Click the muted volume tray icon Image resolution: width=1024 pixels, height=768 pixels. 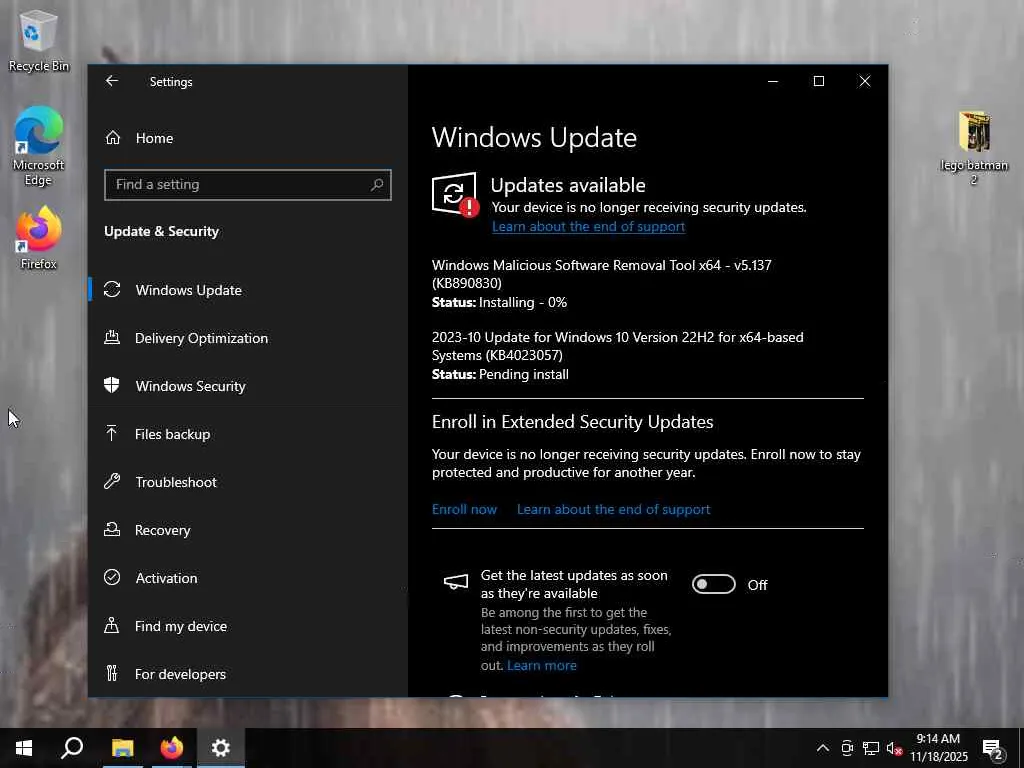tap(895, 748)
